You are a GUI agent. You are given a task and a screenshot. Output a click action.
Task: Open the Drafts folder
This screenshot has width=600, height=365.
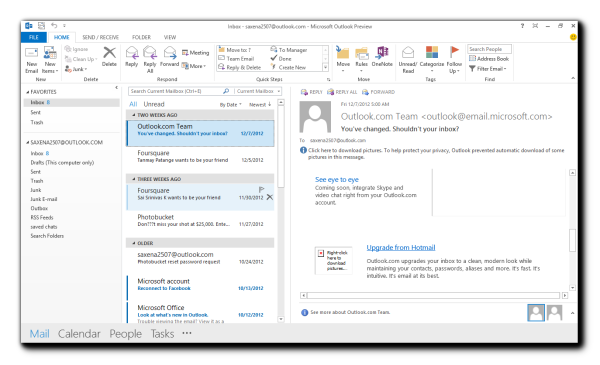pos(62,163)
